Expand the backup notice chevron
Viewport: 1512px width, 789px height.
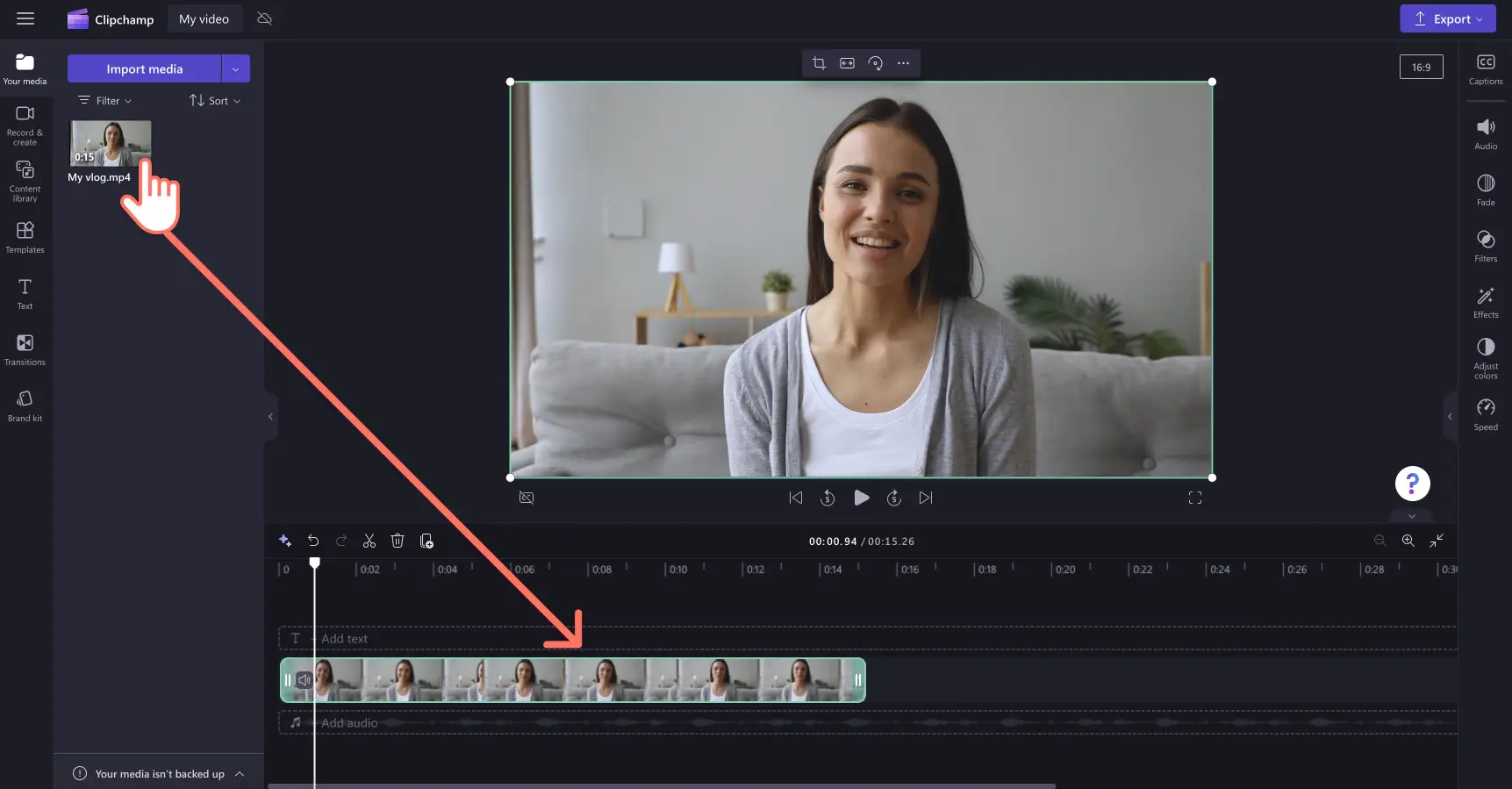pos(240,773)
